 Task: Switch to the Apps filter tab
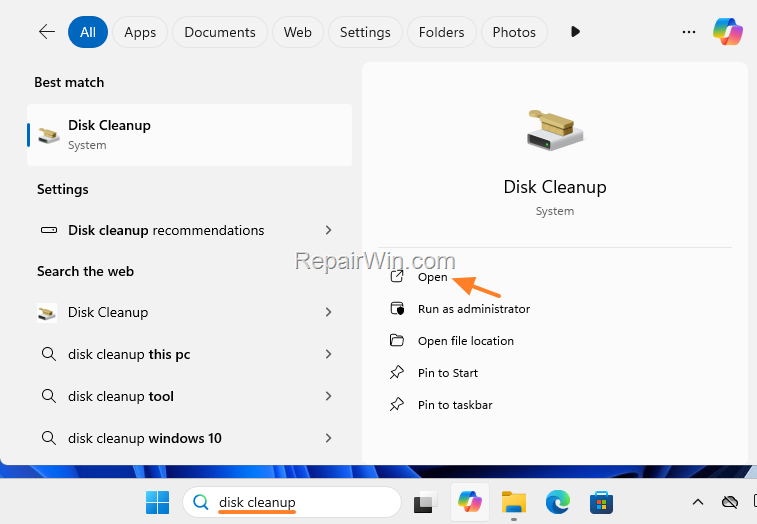pos(140,32)
